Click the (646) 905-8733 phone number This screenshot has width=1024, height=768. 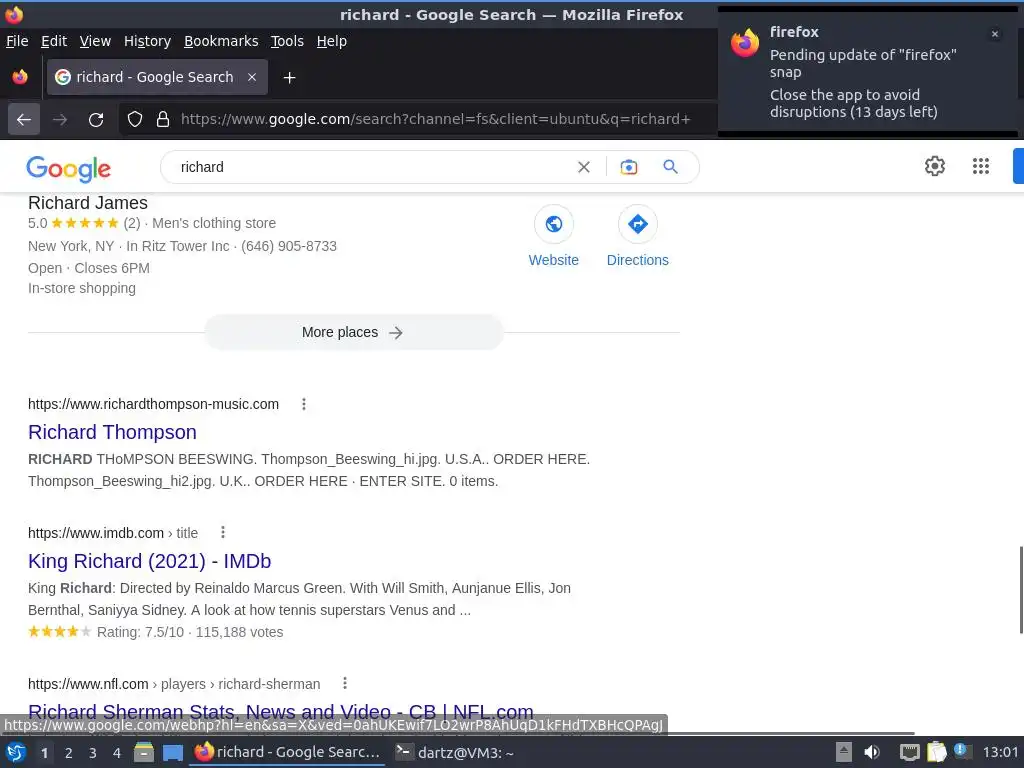(289, 246)
